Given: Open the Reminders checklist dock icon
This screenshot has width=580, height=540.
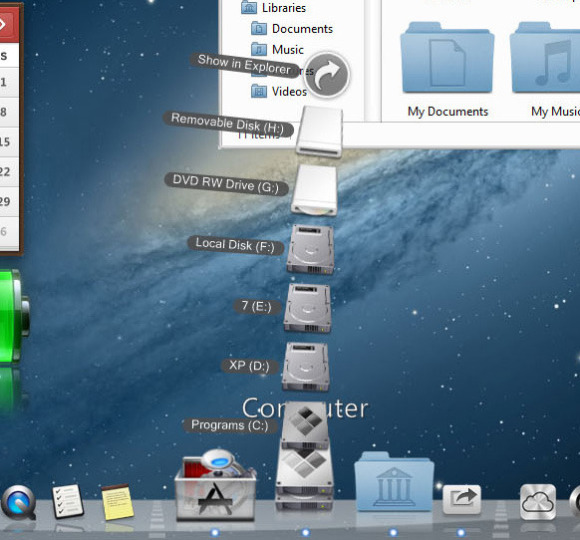Looking at the screenshot, I should [68, 501].
